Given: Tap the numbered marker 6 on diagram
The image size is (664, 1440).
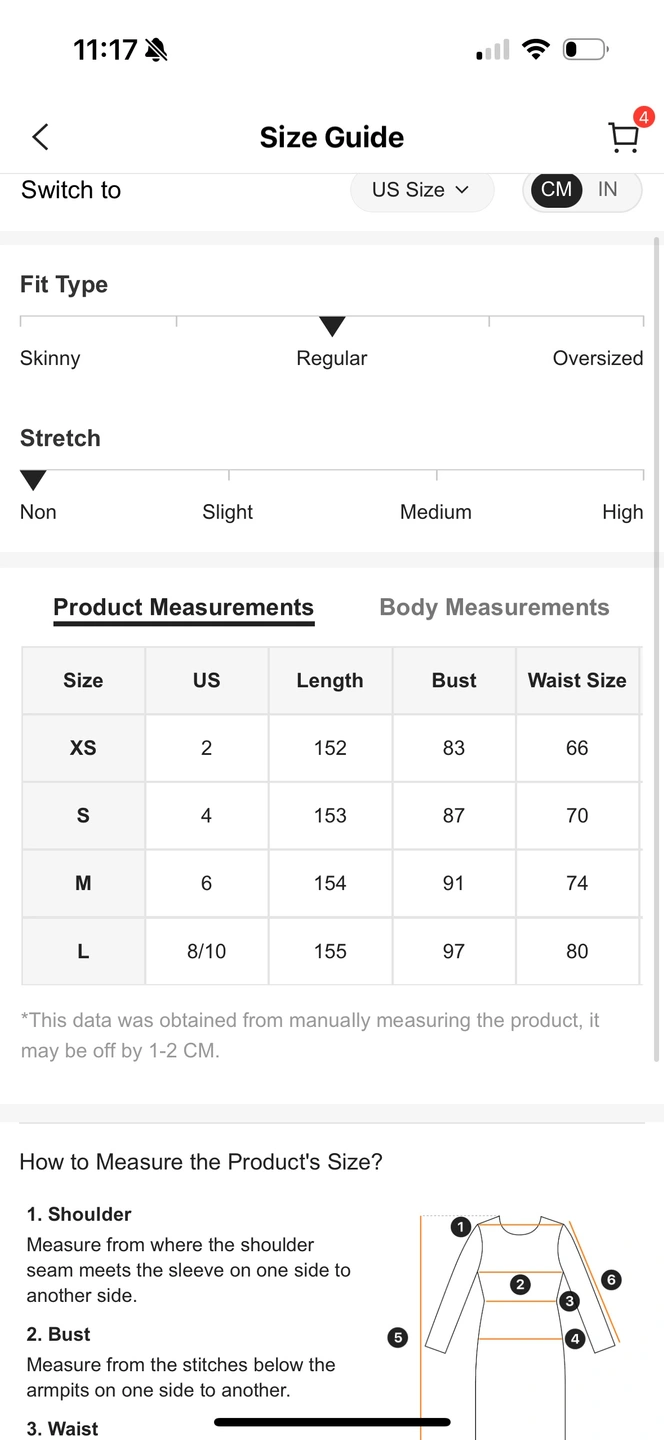Looking at the screenshot, I should tap(612, 1279).
